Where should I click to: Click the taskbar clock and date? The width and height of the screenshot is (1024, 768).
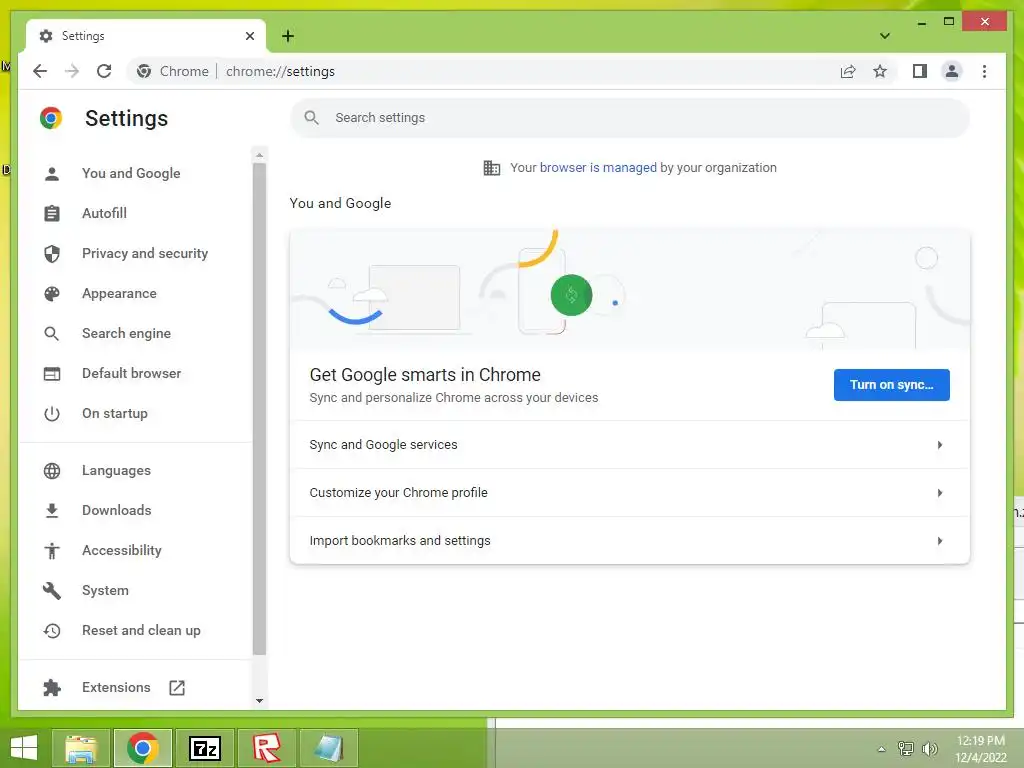(980, 749)
